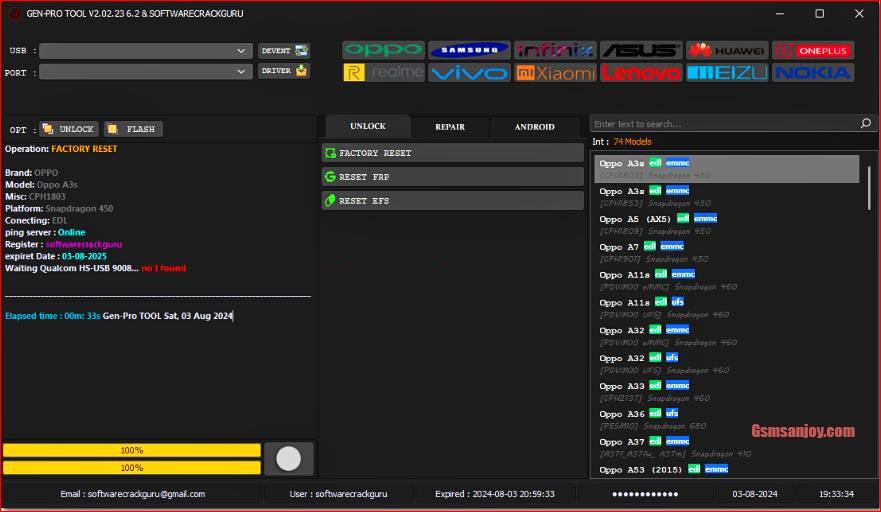The width and height of the screenshot is (881, 512).
Task: Select the Huawei brand logo
Action: [727, 51]
